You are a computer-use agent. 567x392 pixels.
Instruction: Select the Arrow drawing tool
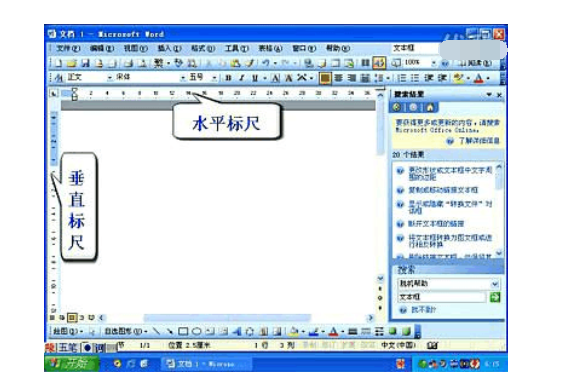(169, 331)
